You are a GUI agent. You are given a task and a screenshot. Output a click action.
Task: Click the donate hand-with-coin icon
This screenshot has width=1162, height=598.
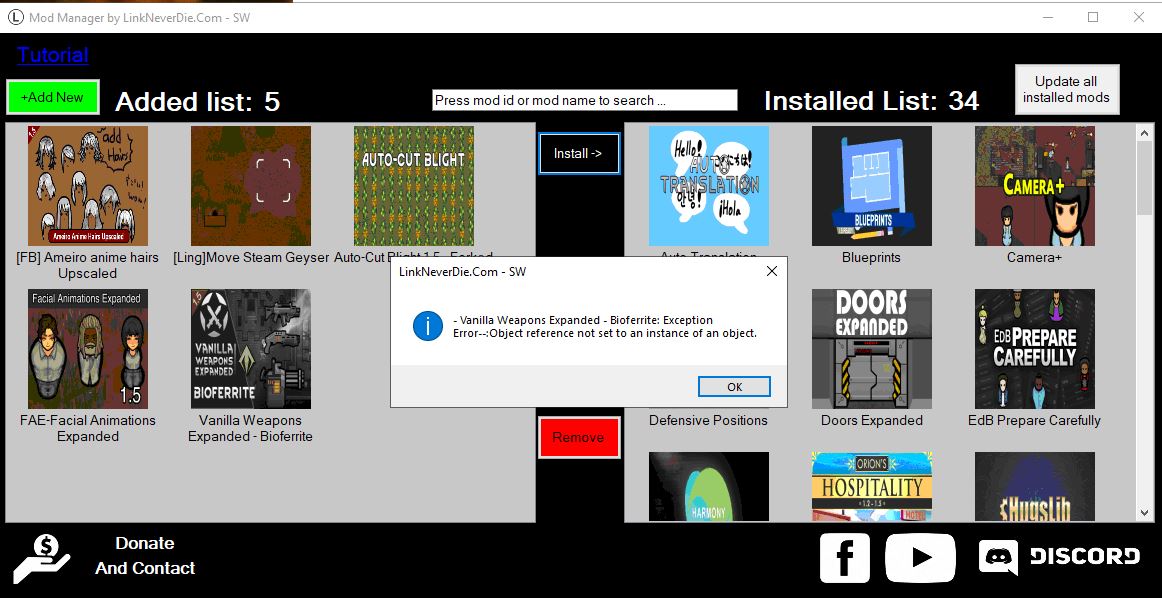[x=41, y=557]
